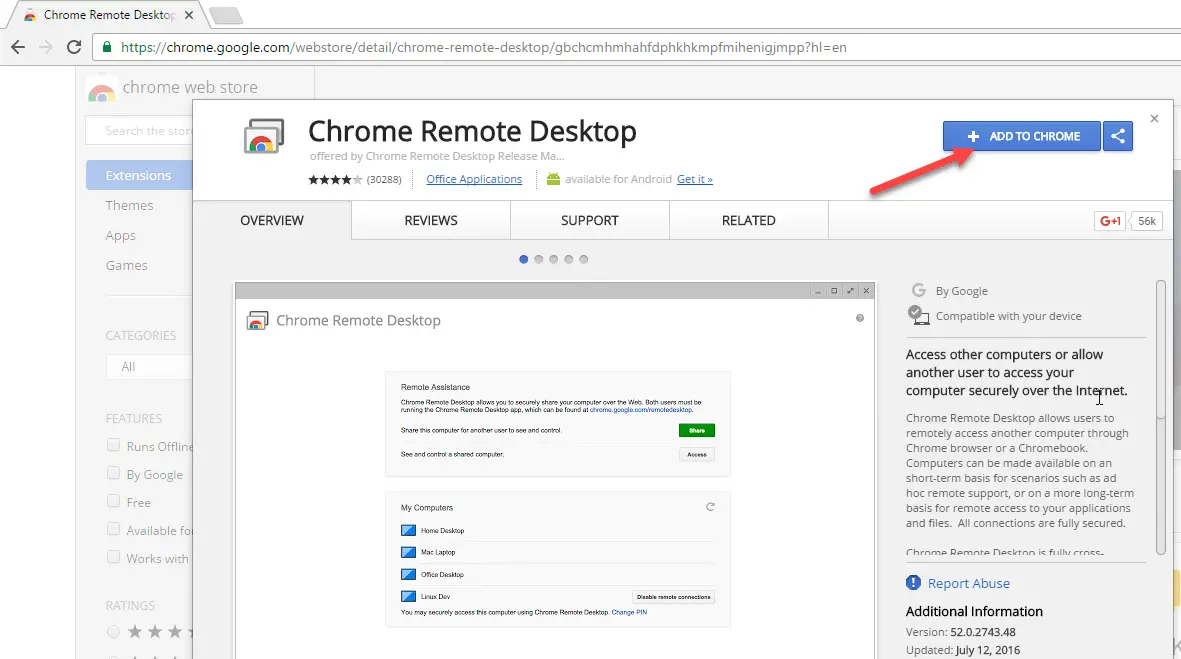
Task: Open the Related tab
Action: click(749, 221)
